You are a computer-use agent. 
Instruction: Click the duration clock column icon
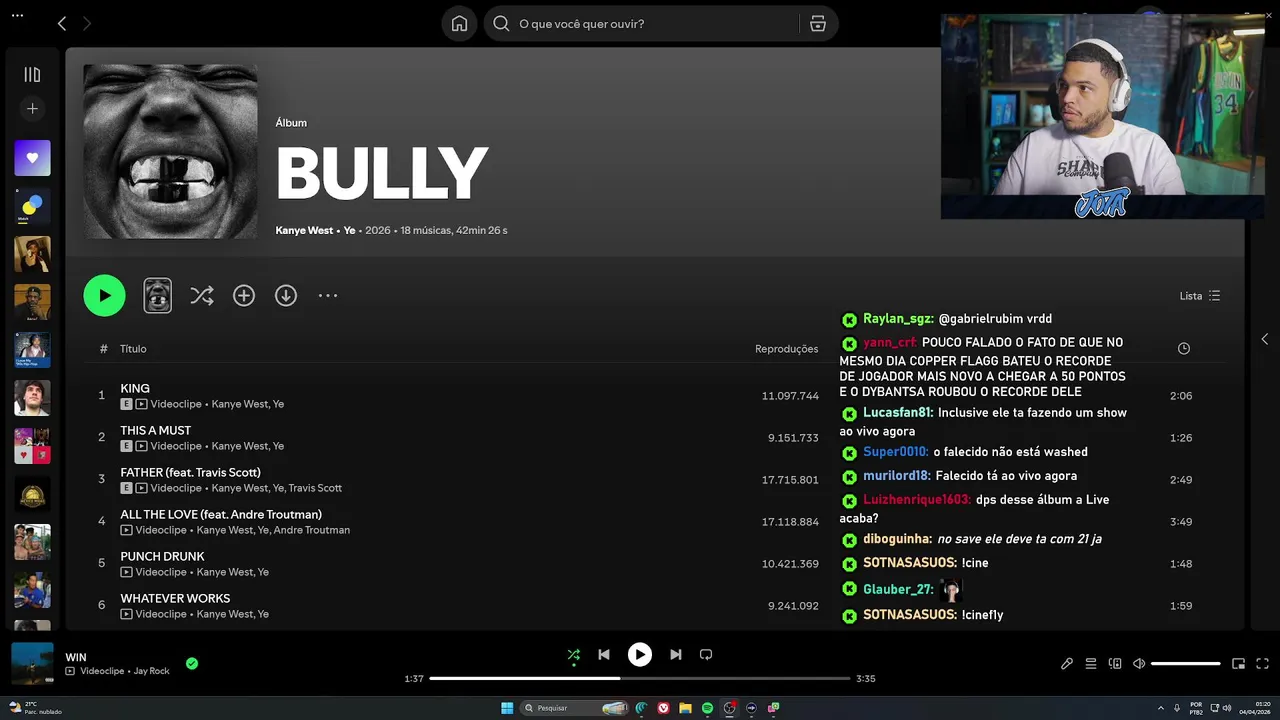(1184, 349)
